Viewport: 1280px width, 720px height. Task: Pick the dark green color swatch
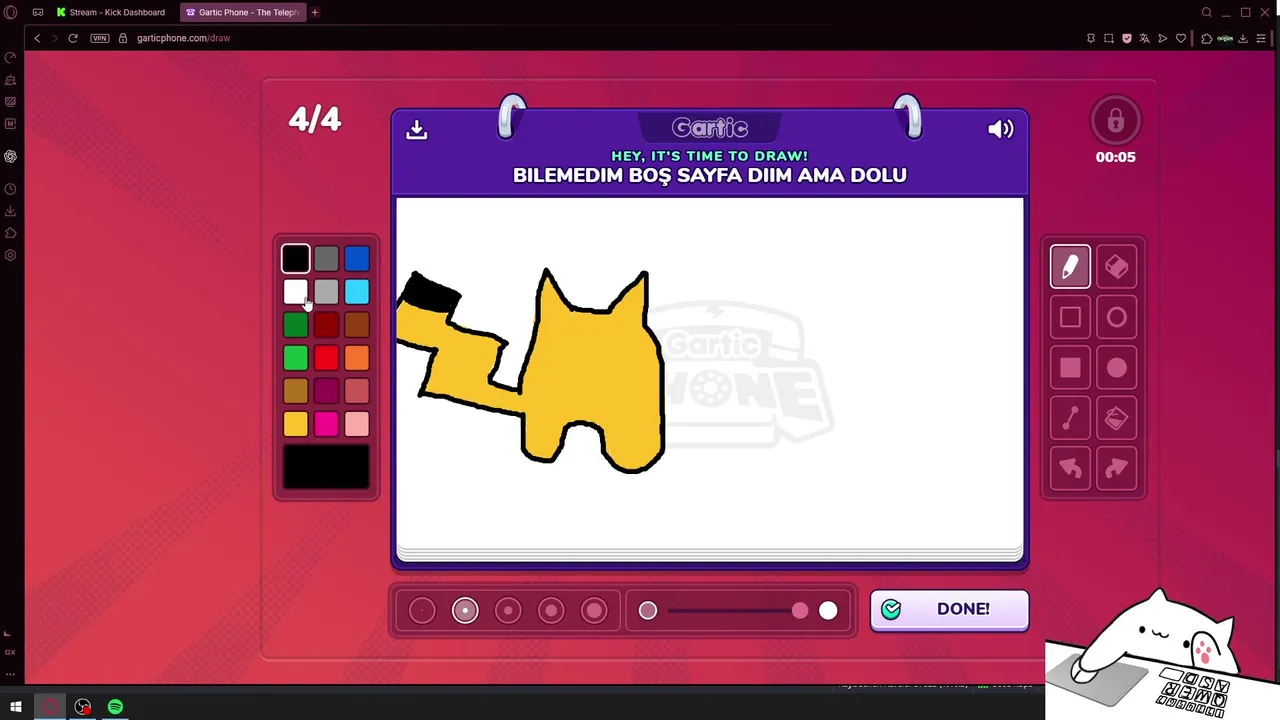(x=296, y=325)
